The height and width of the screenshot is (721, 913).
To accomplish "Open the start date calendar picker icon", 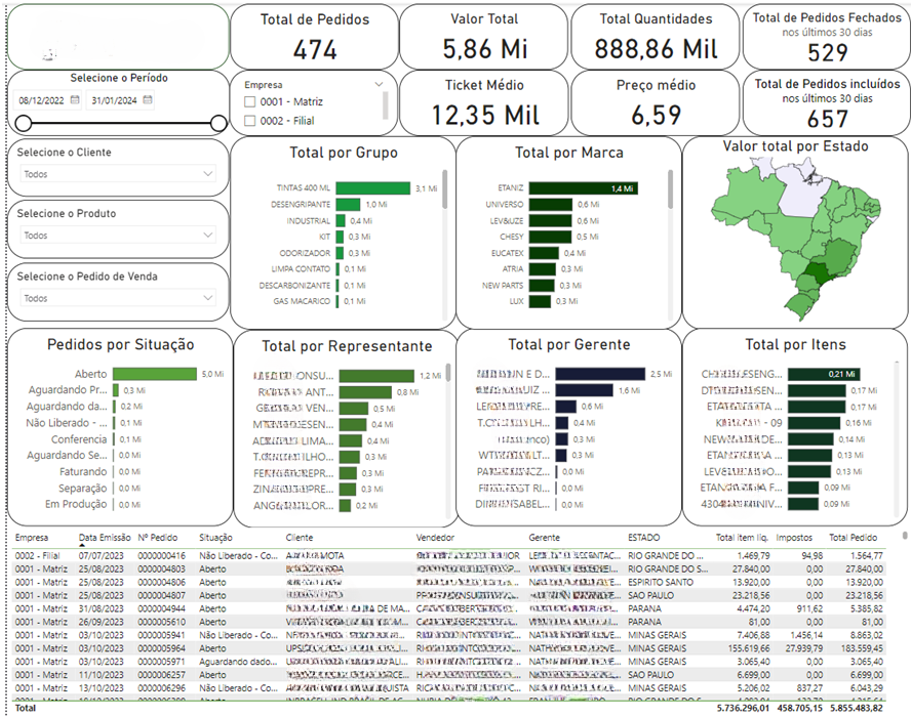I will [75, 100].
